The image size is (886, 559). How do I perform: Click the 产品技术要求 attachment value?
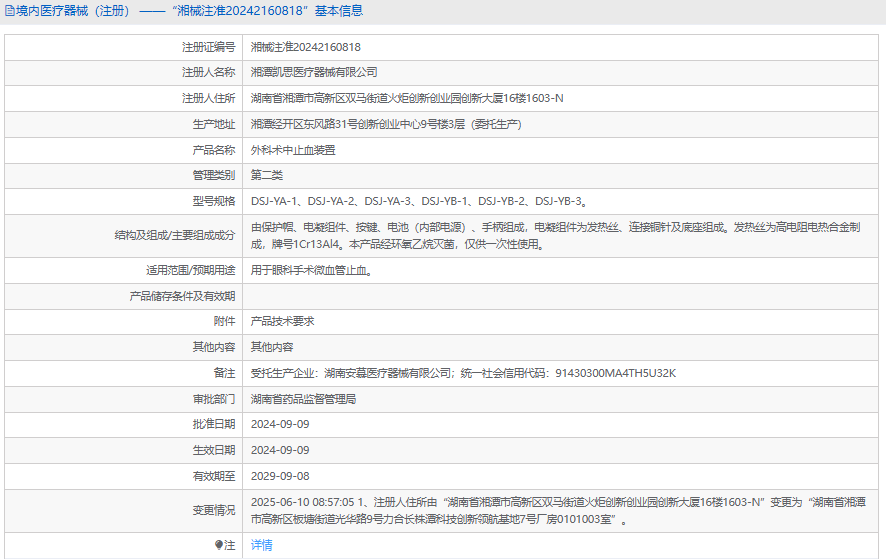283,321
